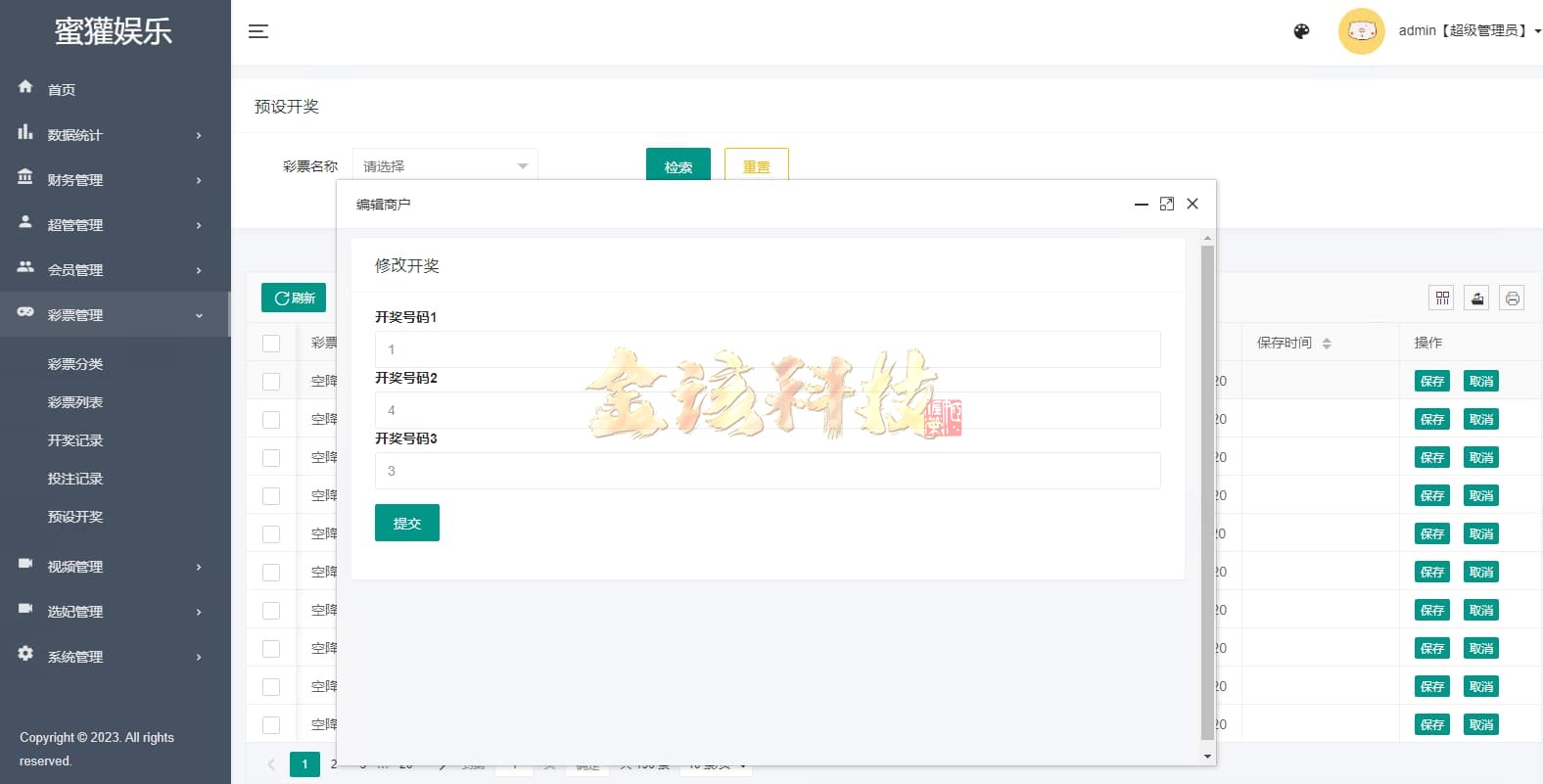
Task: Go to previous page arrow in pagination
Action: [271, 764]
